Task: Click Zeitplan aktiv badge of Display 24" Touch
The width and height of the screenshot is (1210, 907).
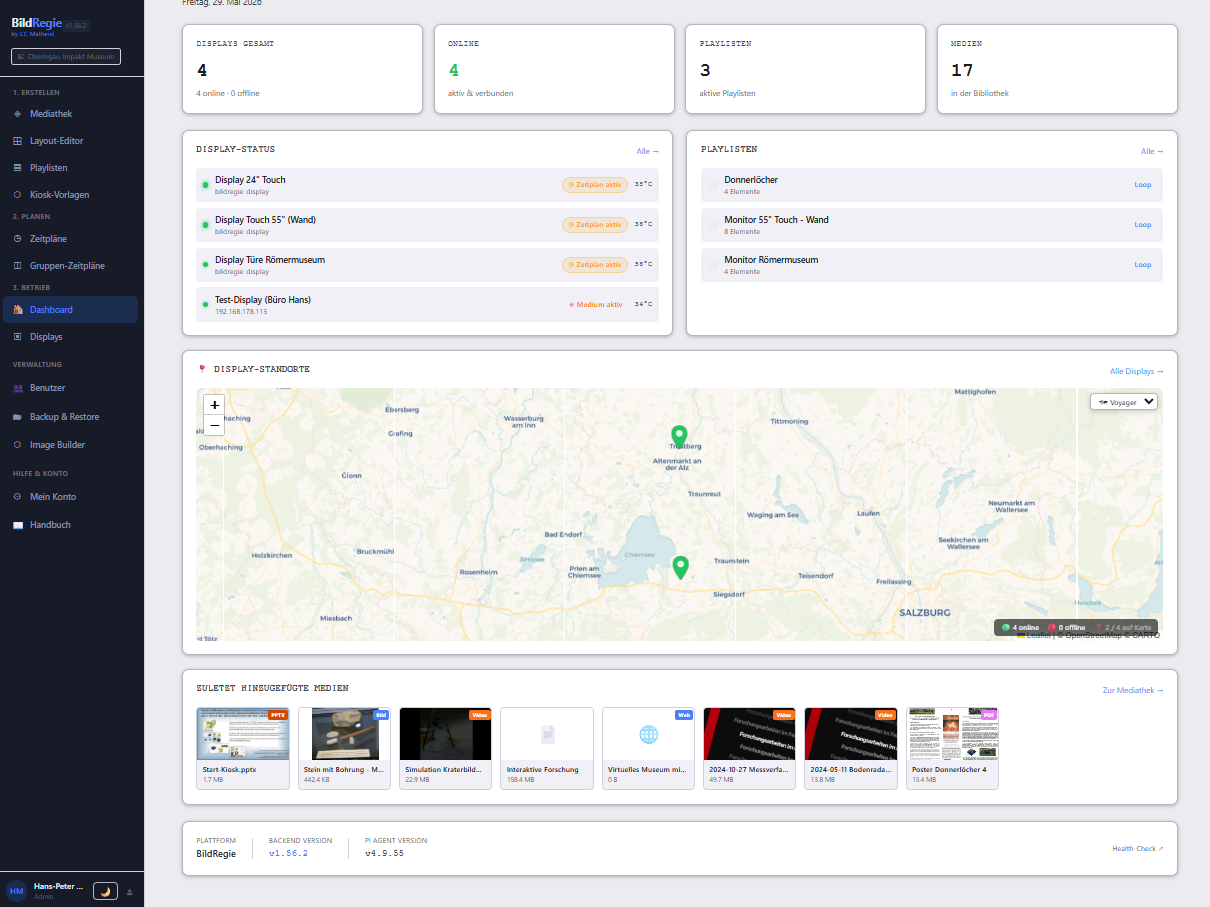Action: [x=595, y=184]
